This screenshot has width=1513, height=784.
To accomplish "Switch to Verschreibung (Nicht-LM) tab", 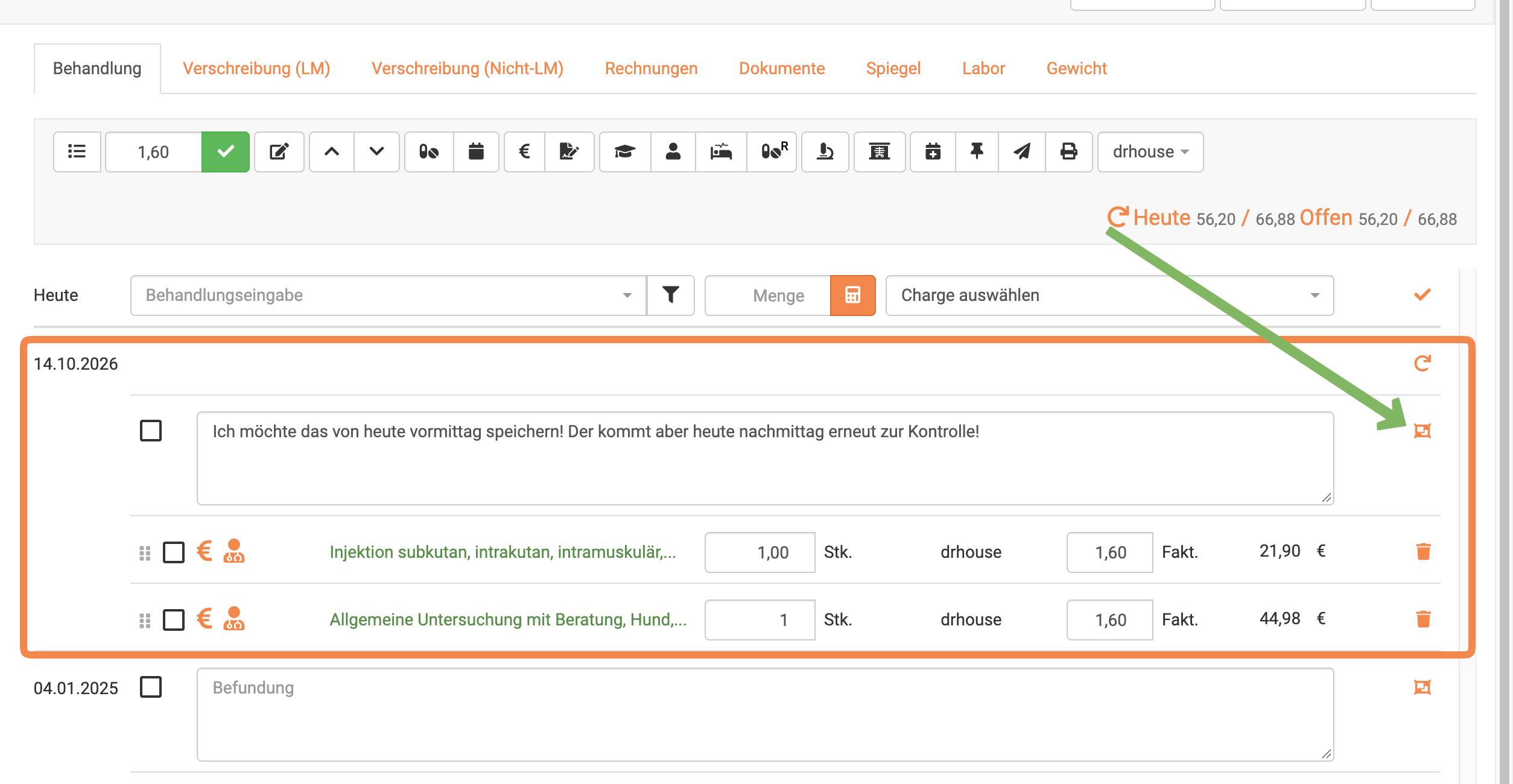I will [468, 68].
